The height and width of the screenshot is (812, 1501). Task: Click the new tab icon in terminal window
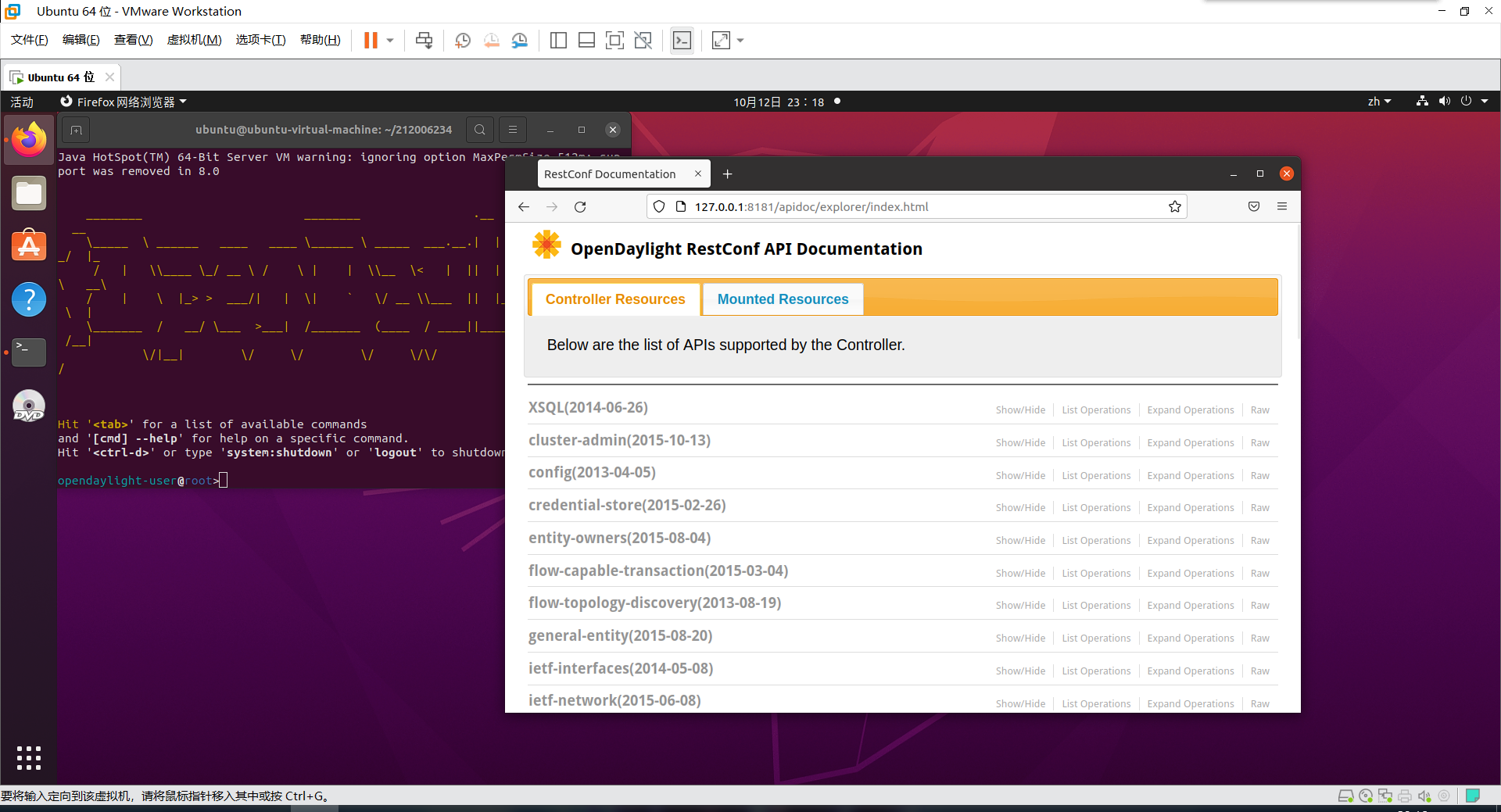pyautogui.click(x=76, y=130)
